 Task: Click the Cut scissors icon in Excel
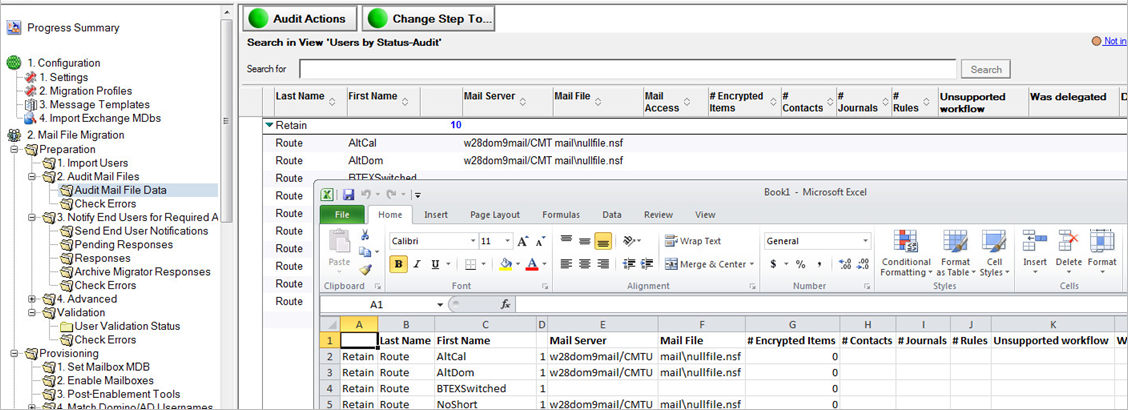365,234
